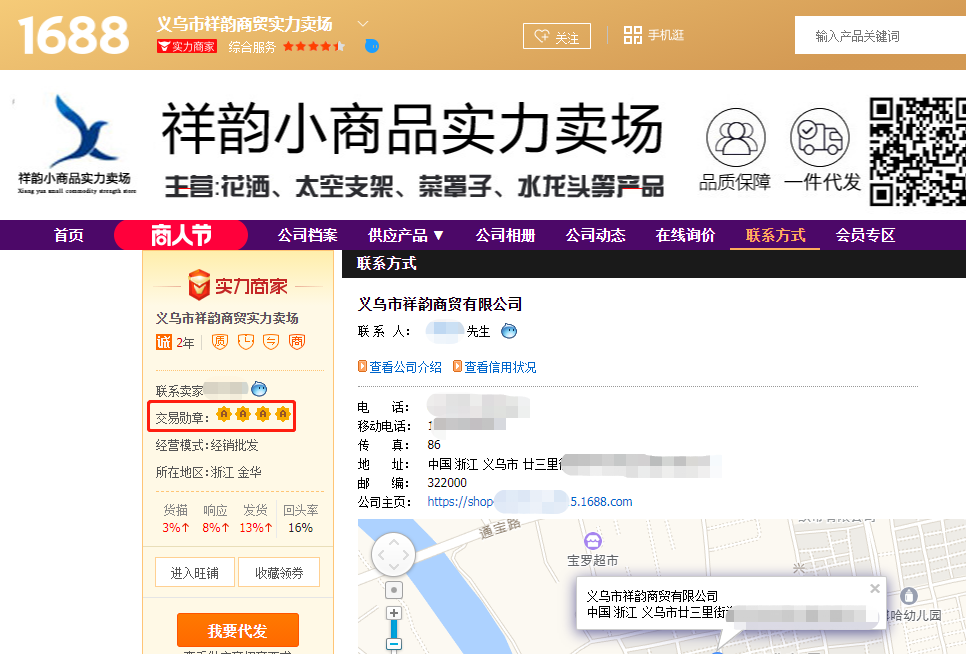966x654 pixels.
Task: Click the map zoom out minus button
Action: pyautogui.click(x=394, y=644)
